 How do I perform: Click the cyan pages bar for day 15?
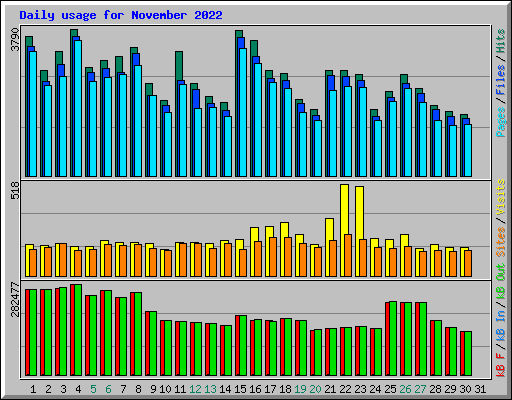click(x=243, y=112)
